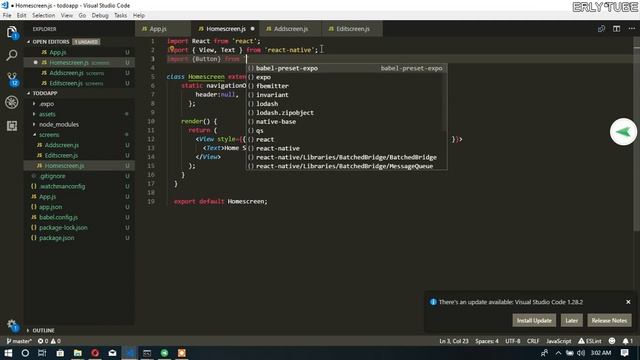This screenshot has height=360, width=640.
Task: Open package-lock.json in explorer
Action: (x=63, y=227)
